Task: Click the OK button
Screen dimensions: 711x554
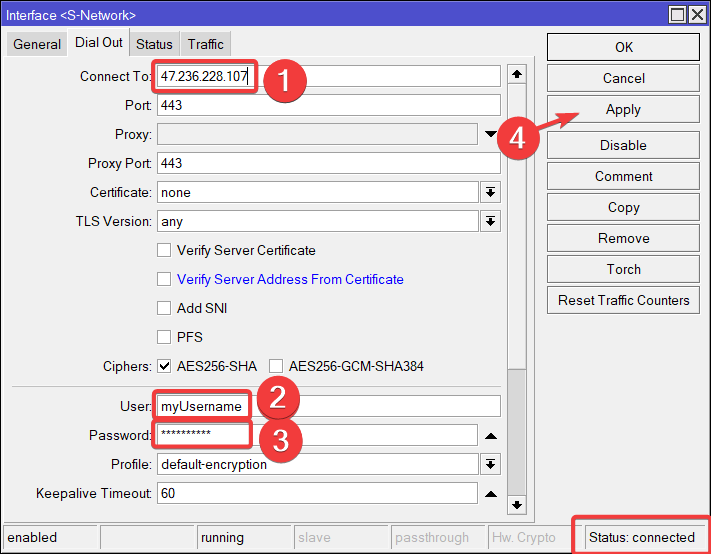Action: [x=623, y=47]
